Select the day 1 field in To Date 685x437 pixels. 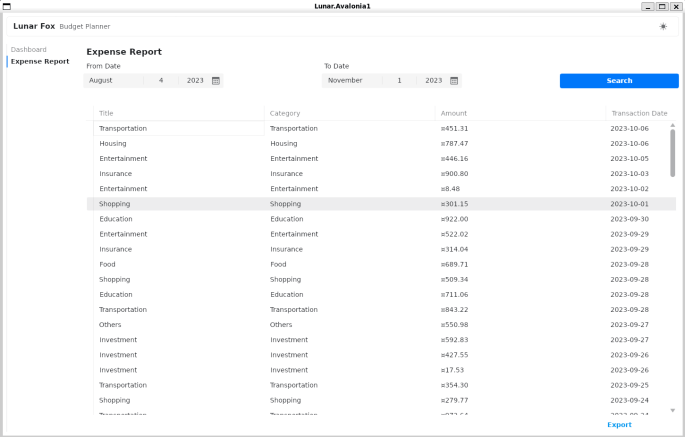tap(399, 80)
